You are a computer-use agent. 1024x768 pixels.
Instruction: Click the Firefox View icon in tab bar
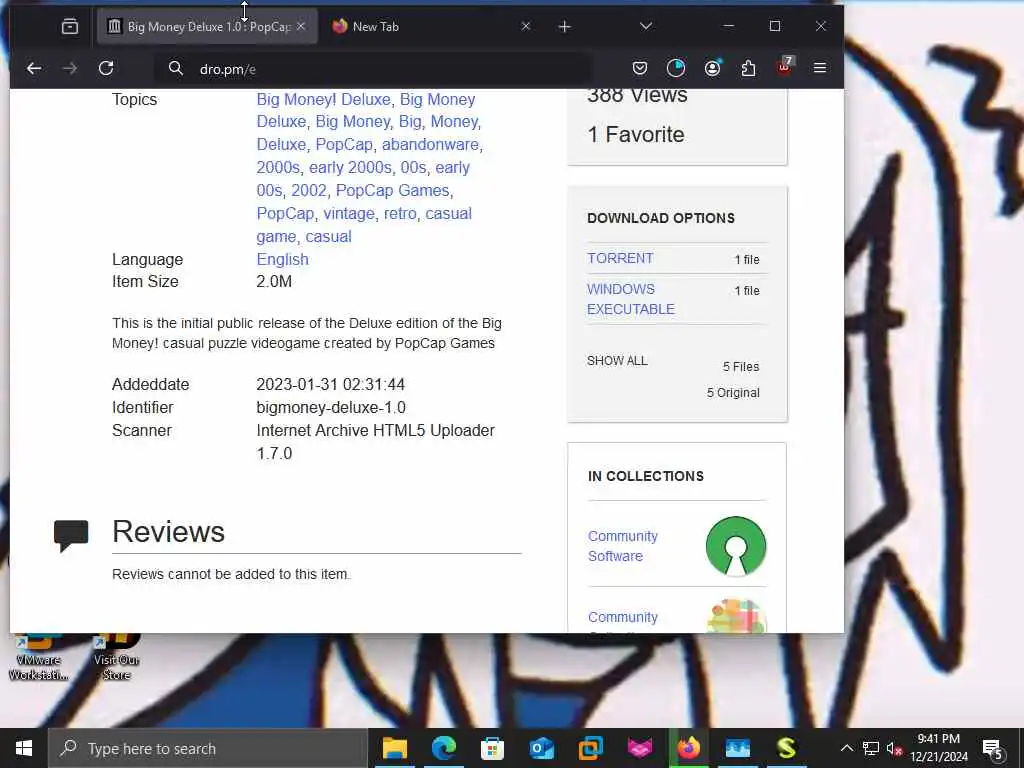tap(69, 26)
